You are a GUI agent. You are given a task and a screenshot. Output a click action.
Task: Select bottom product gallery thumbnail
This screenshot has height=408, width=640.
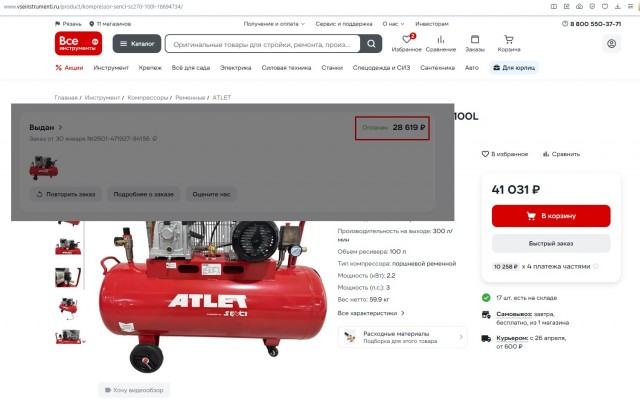click(x=68, y=337)
